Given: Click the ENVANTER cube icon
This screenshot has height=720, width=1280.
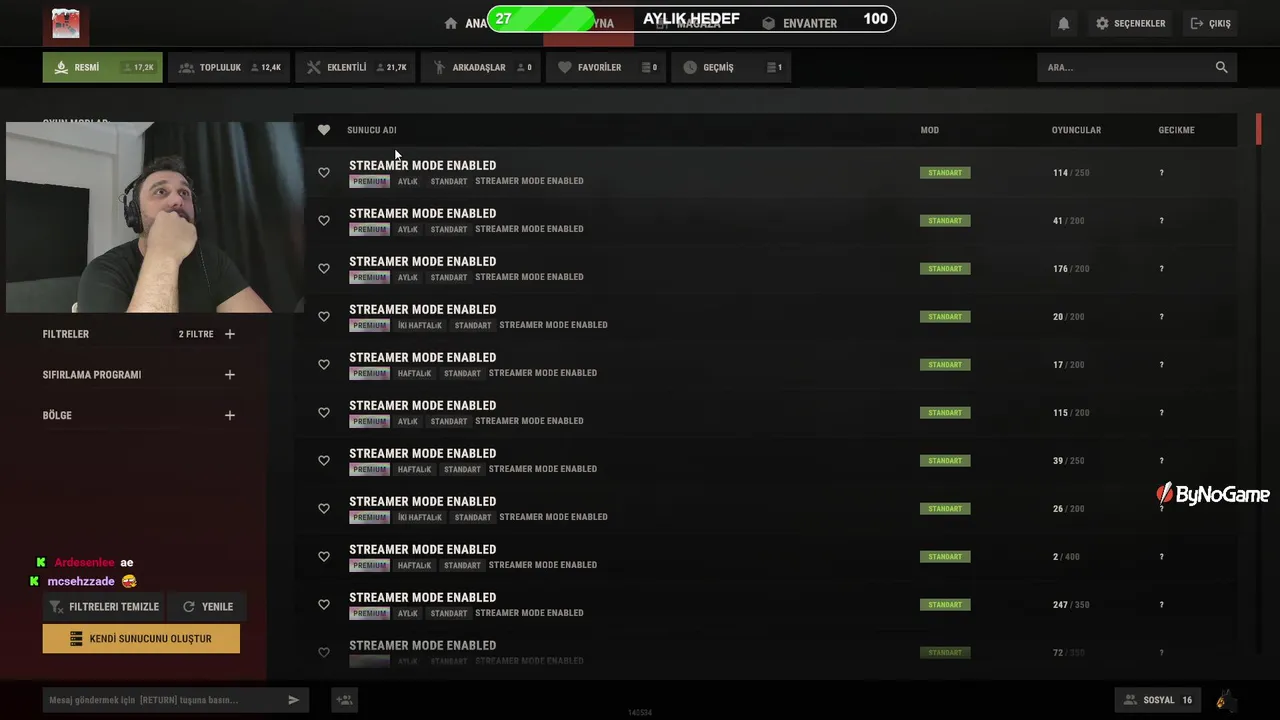Looking at the screenshot, I should pos(768,23).
